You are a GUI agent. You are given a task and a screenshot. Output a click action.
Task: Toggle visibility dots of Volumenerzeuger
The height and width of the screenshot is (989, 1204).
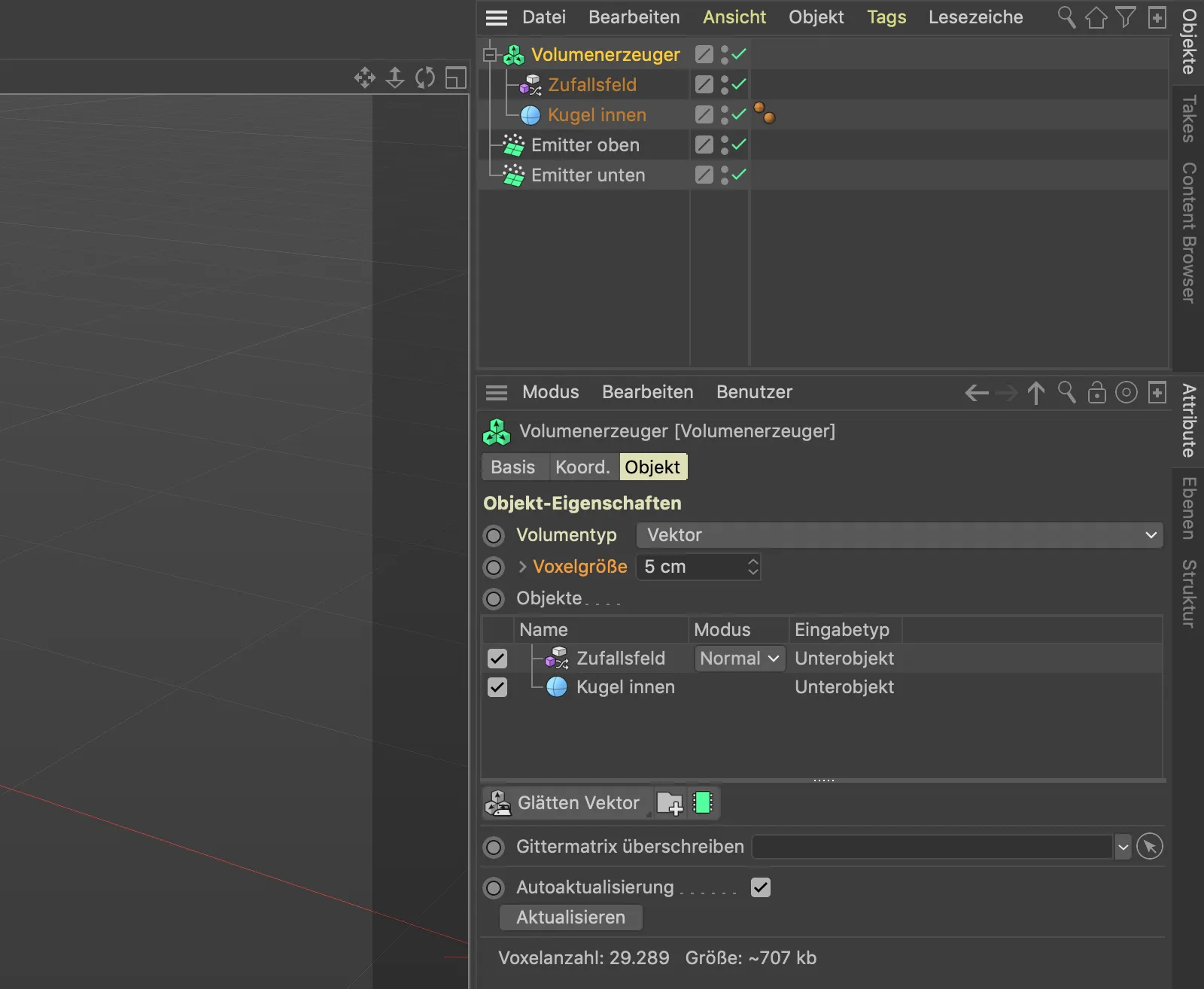[x=724, y=54]
